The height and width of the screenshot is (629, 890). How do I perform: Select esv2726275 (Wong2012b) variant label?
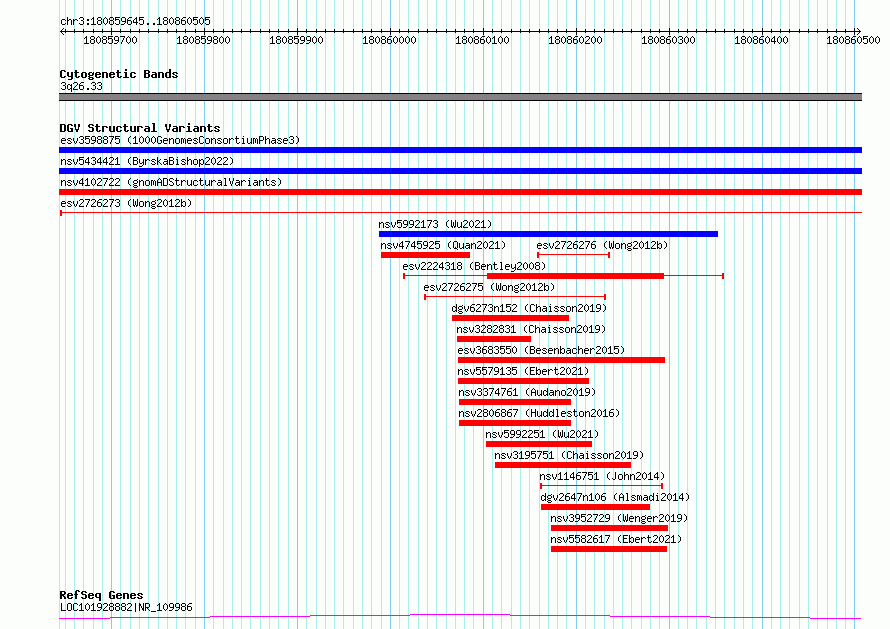point(489,287)
